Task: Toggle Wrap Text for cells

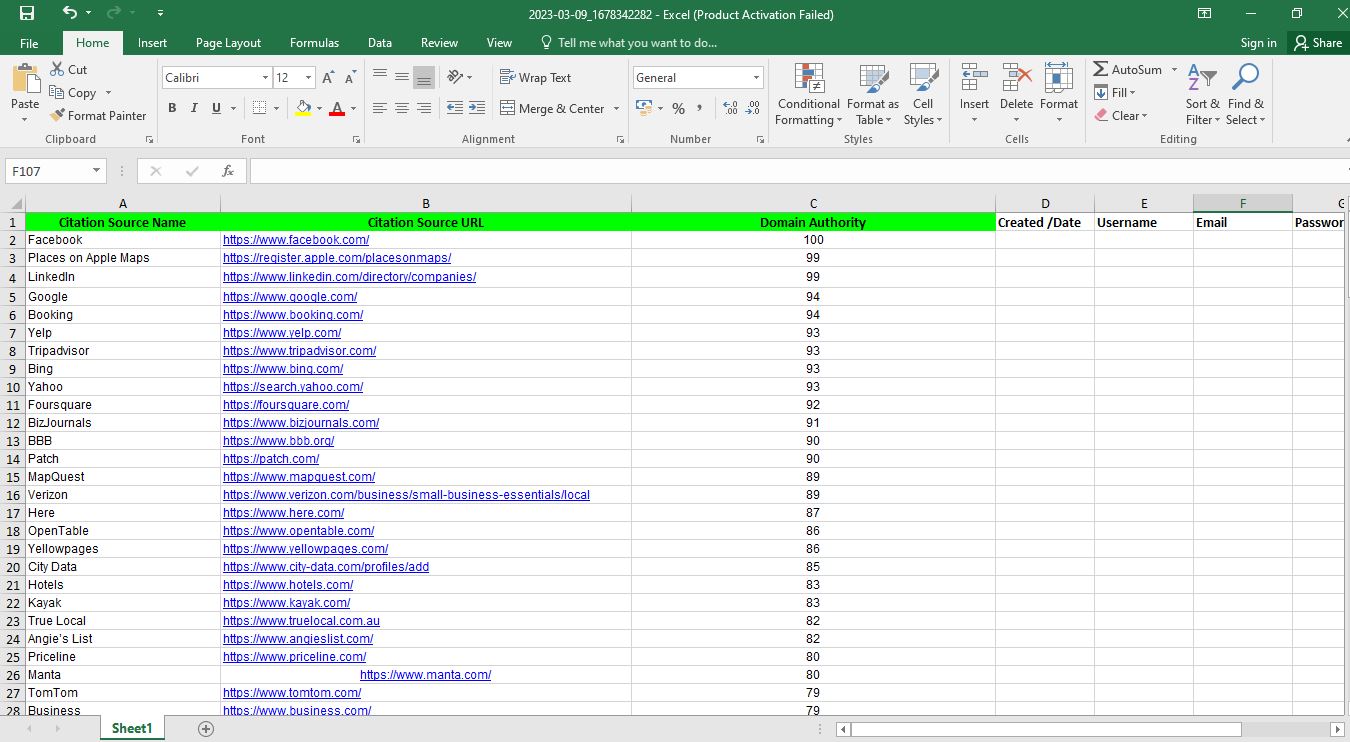Action: pos(535,77)
